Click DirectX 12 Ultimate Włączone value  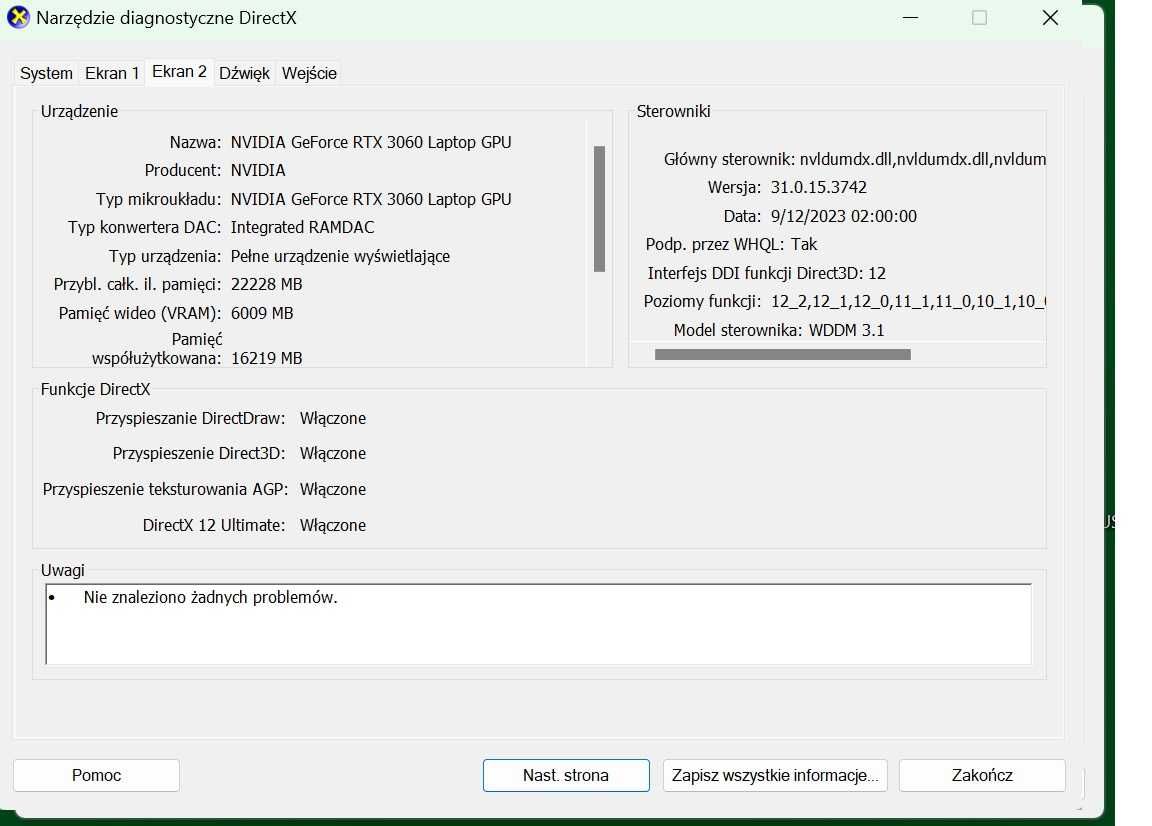point(333,525)
